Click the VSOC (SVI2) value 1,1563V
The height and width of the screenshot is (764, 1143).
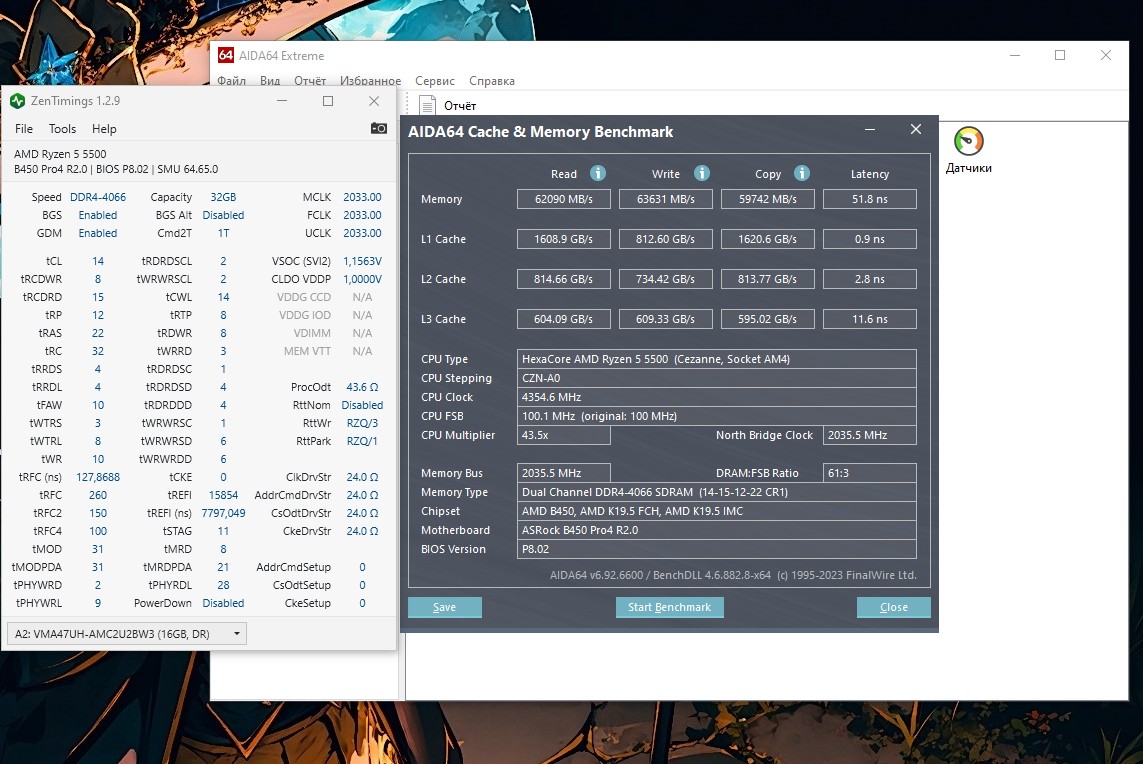[362, 261]
